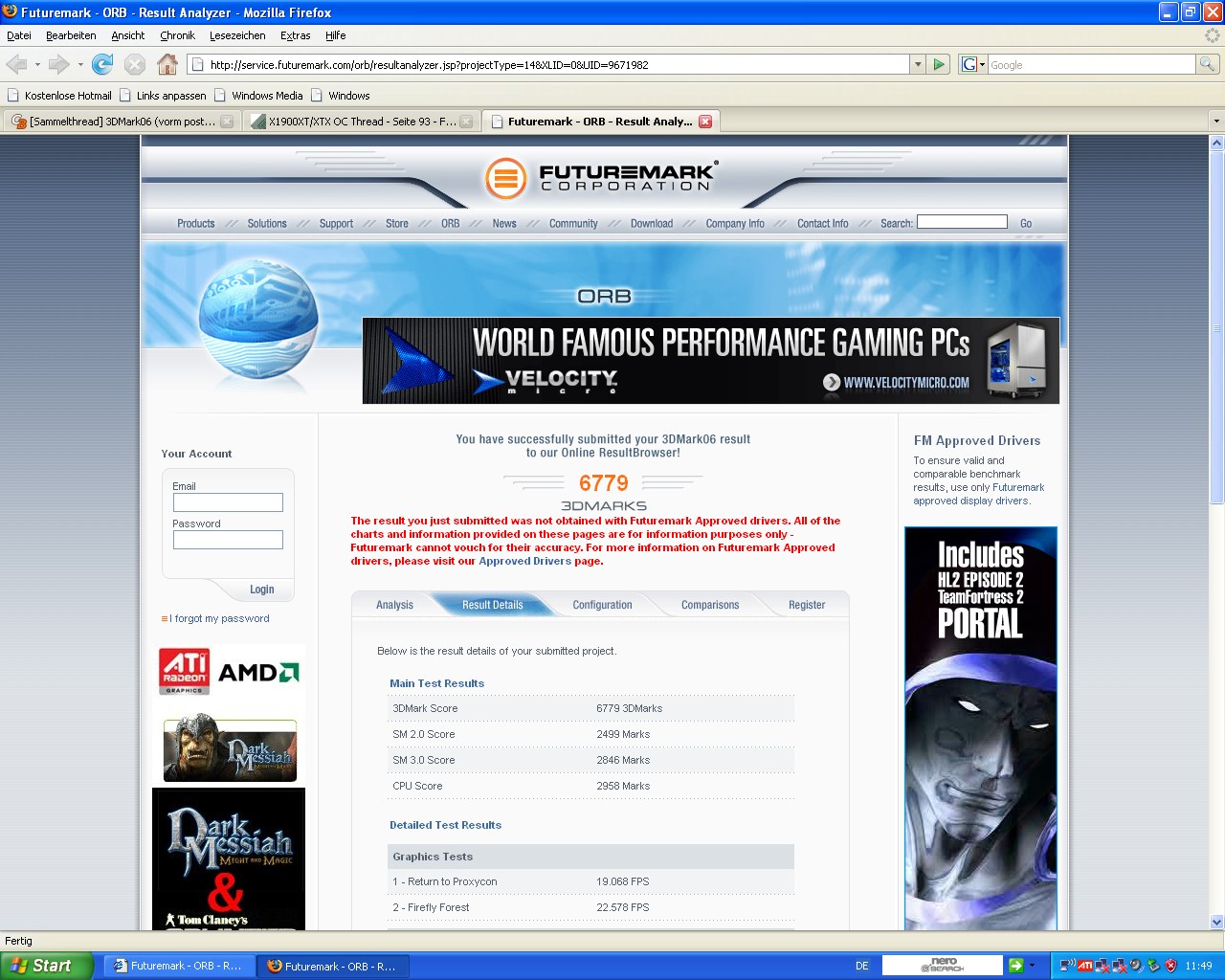Open the Back history dropdown arrow

pyautogui.click(x=37, y=64)
